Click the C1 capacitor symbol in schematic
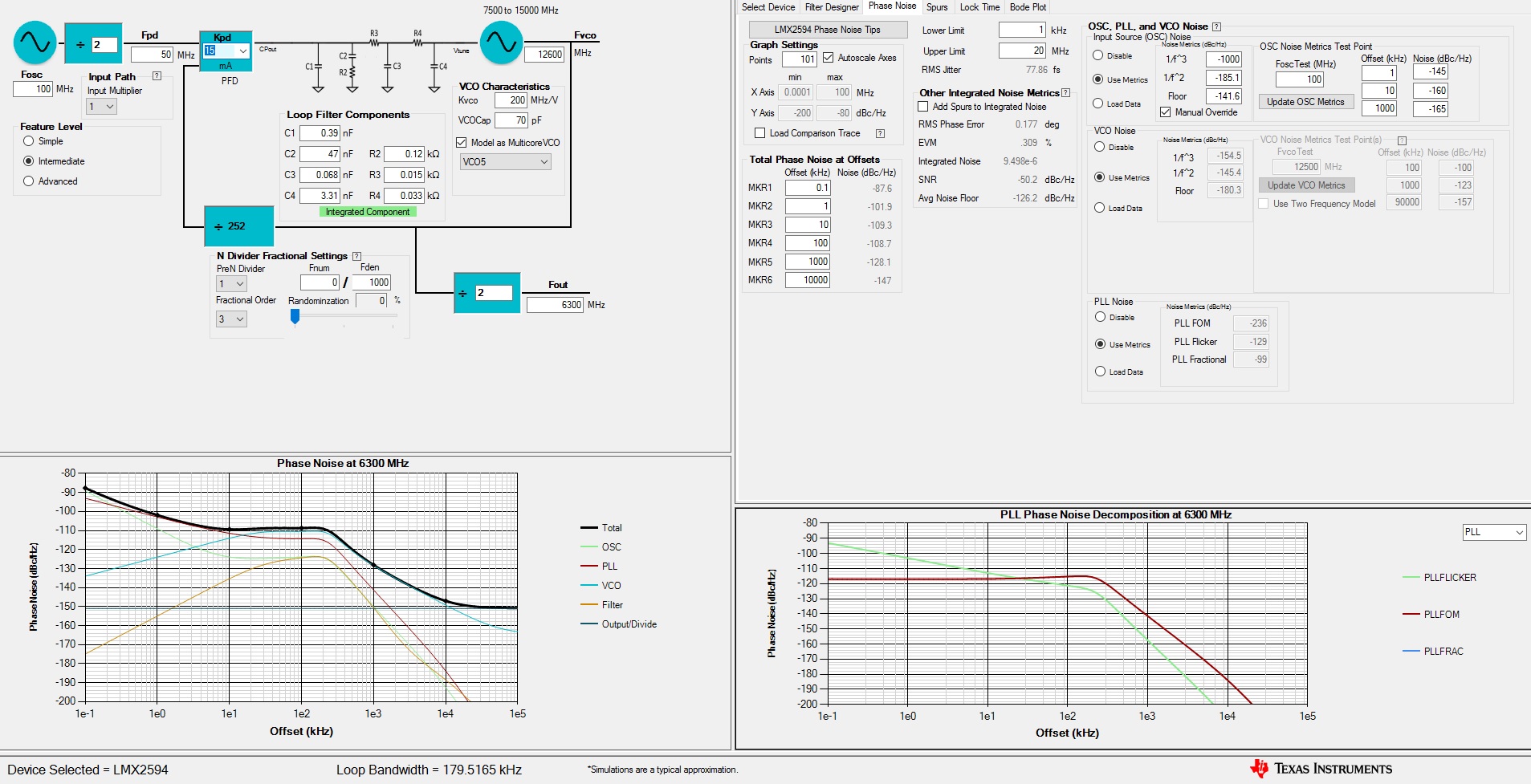Image resolution: width=1531 pixels, height=784 pixels. [x=318, y=67]
